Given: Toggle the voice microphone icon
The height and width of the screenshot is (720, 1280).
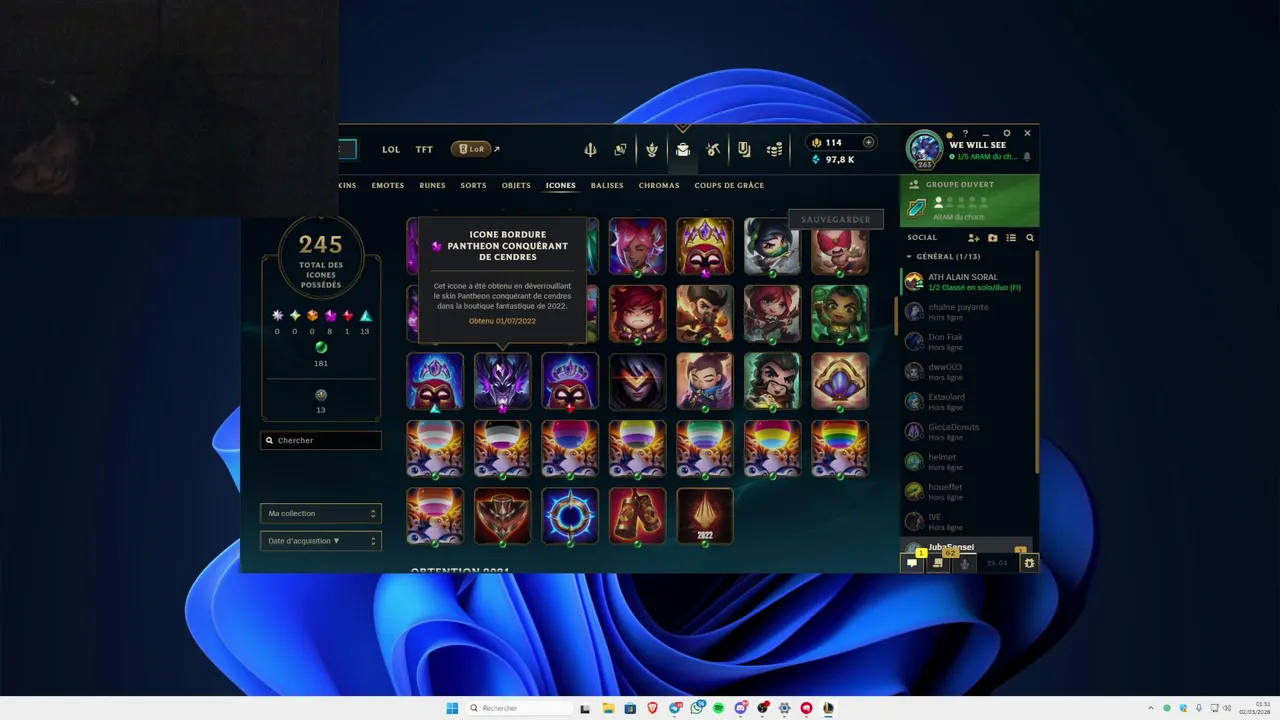Looking at the screenshot, I should pos(964,563).
